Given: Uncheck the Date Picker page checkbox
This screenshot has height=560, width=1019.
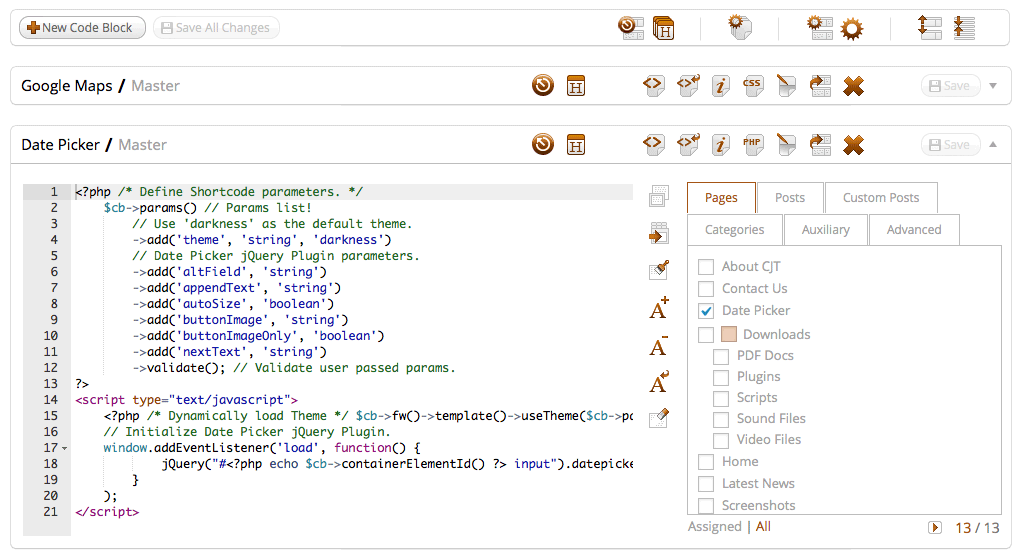Looking at the screenshot, I should click(706, 311).
